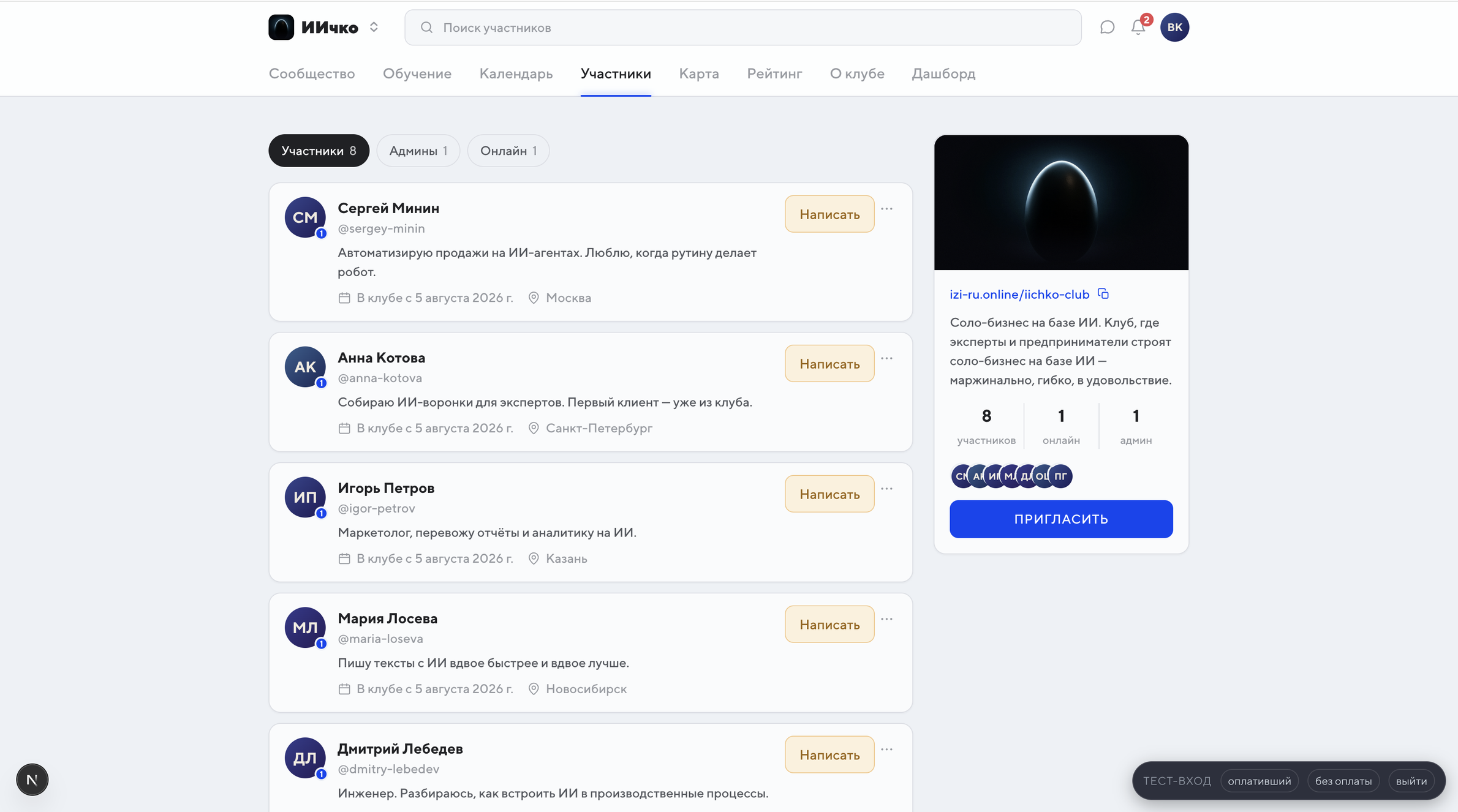The image size is (1458, 812).
Task: Click the 1 онлайн counter
Action: (x=1061, y=426)
